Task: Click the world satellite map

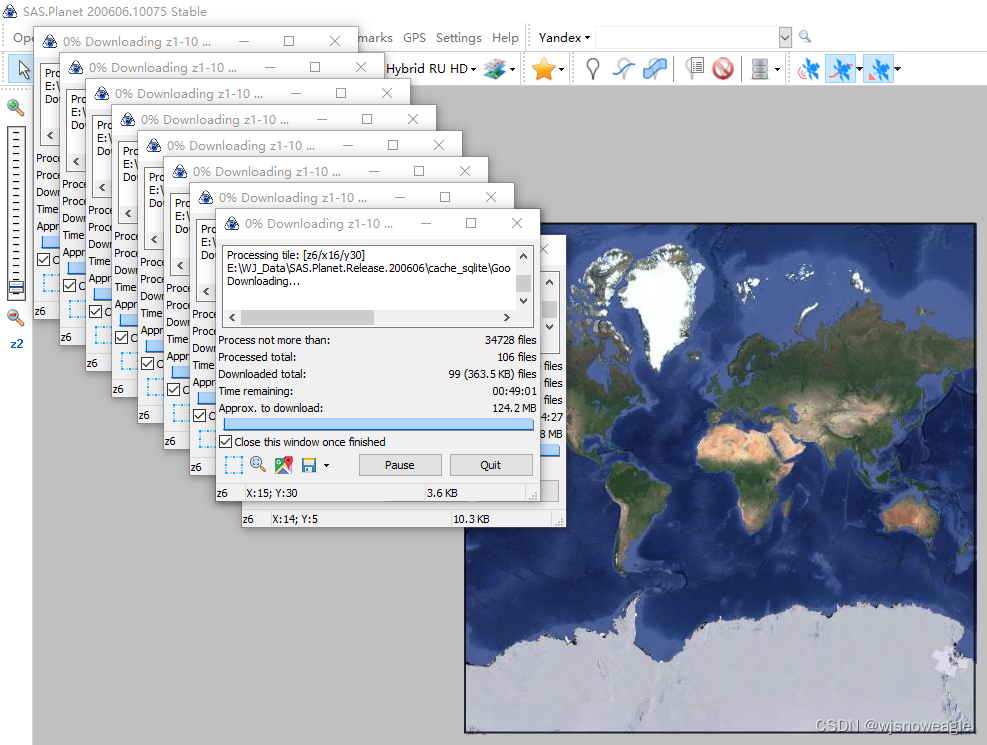Action: [721, 478]
